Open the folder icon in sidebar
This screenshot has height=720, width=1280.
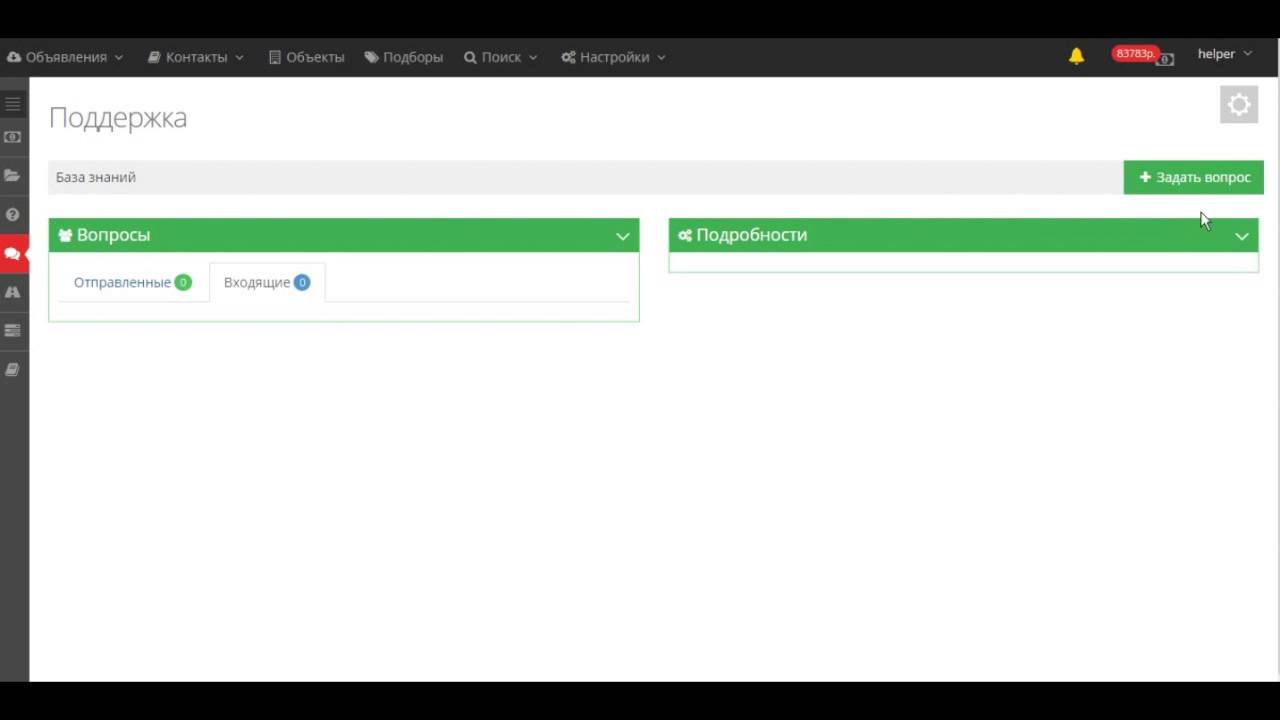[x=13, y=175]
